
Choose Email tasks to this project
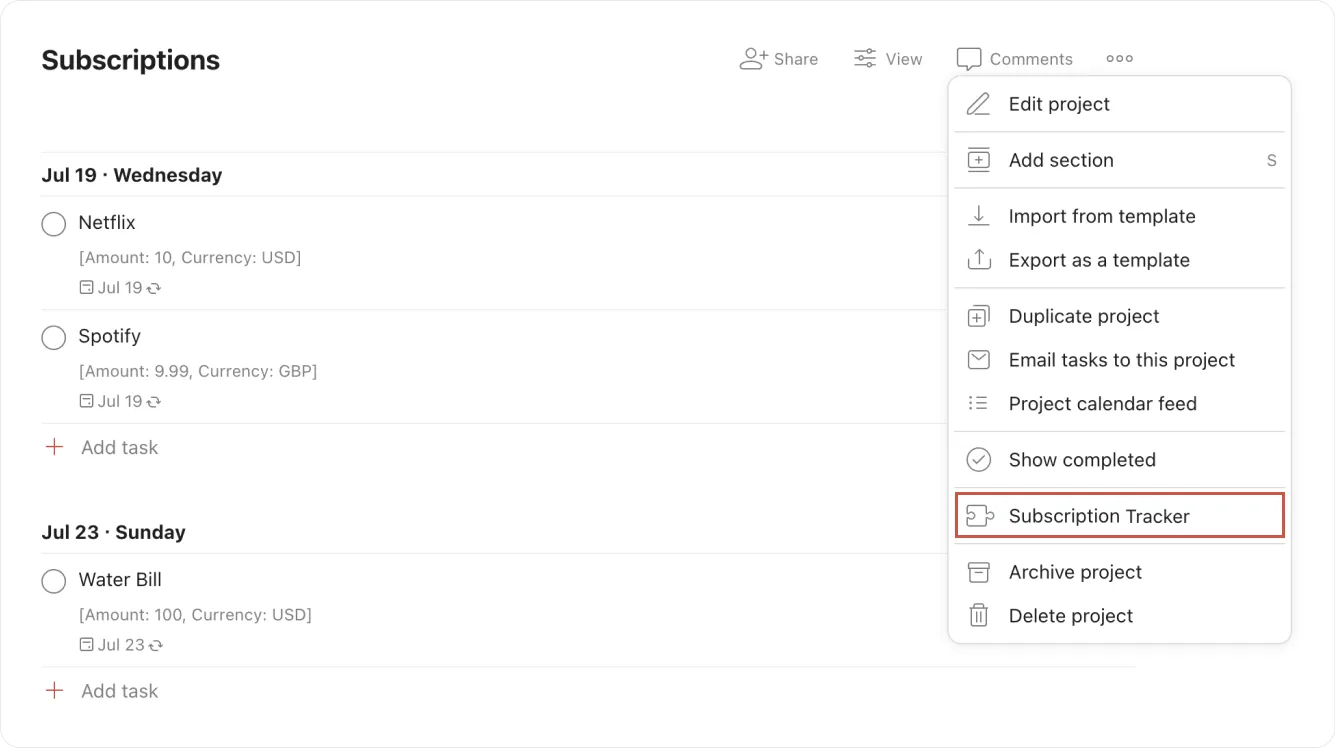1121,360
